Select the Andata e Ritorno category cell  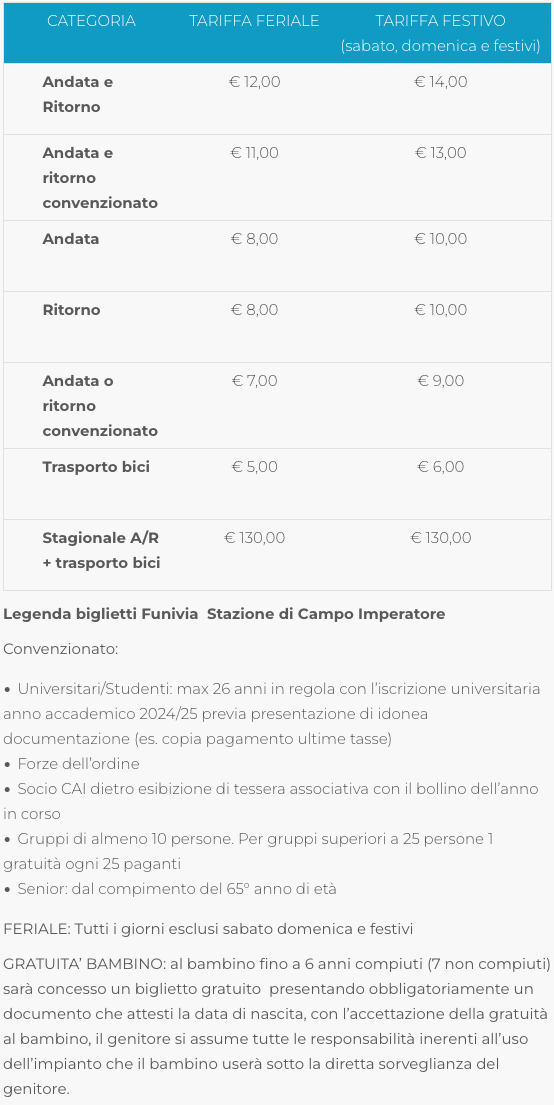78,94
